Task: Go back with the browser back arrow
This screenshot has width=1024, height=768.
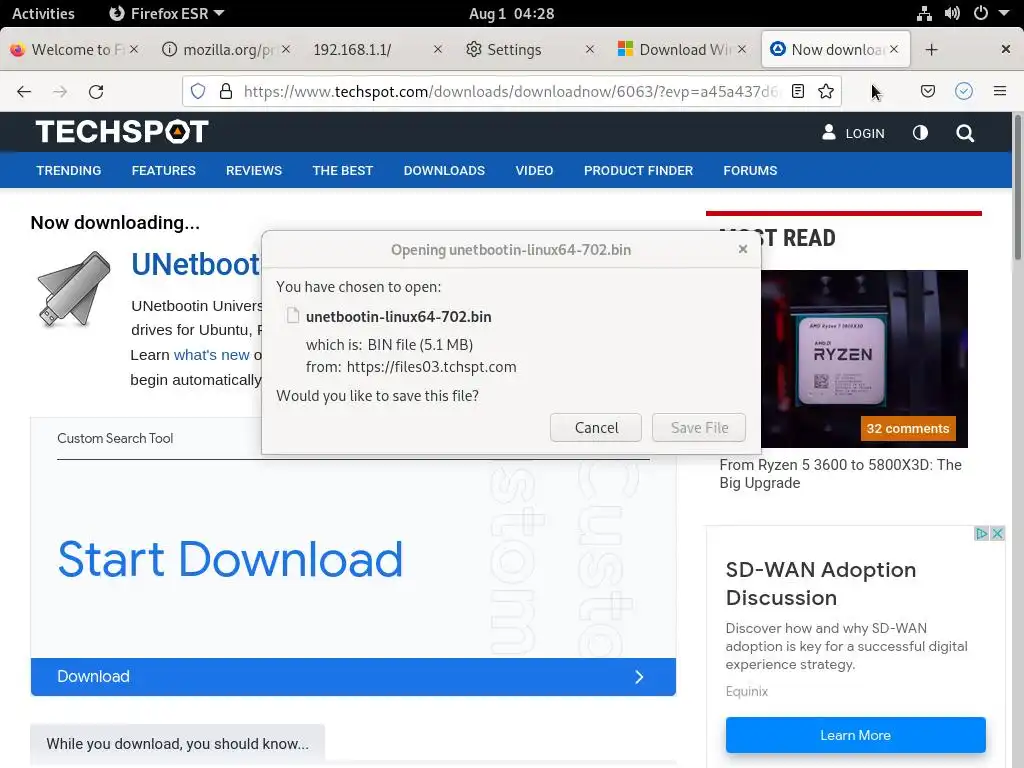Action: coord(24,91)
